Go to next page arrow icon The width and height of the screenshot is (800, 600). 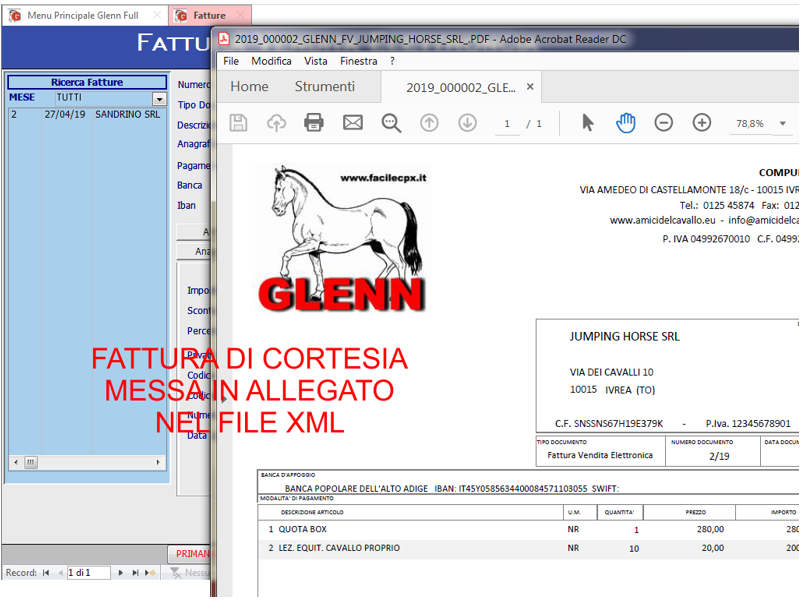pyautogui.click(x=467, y=123)
